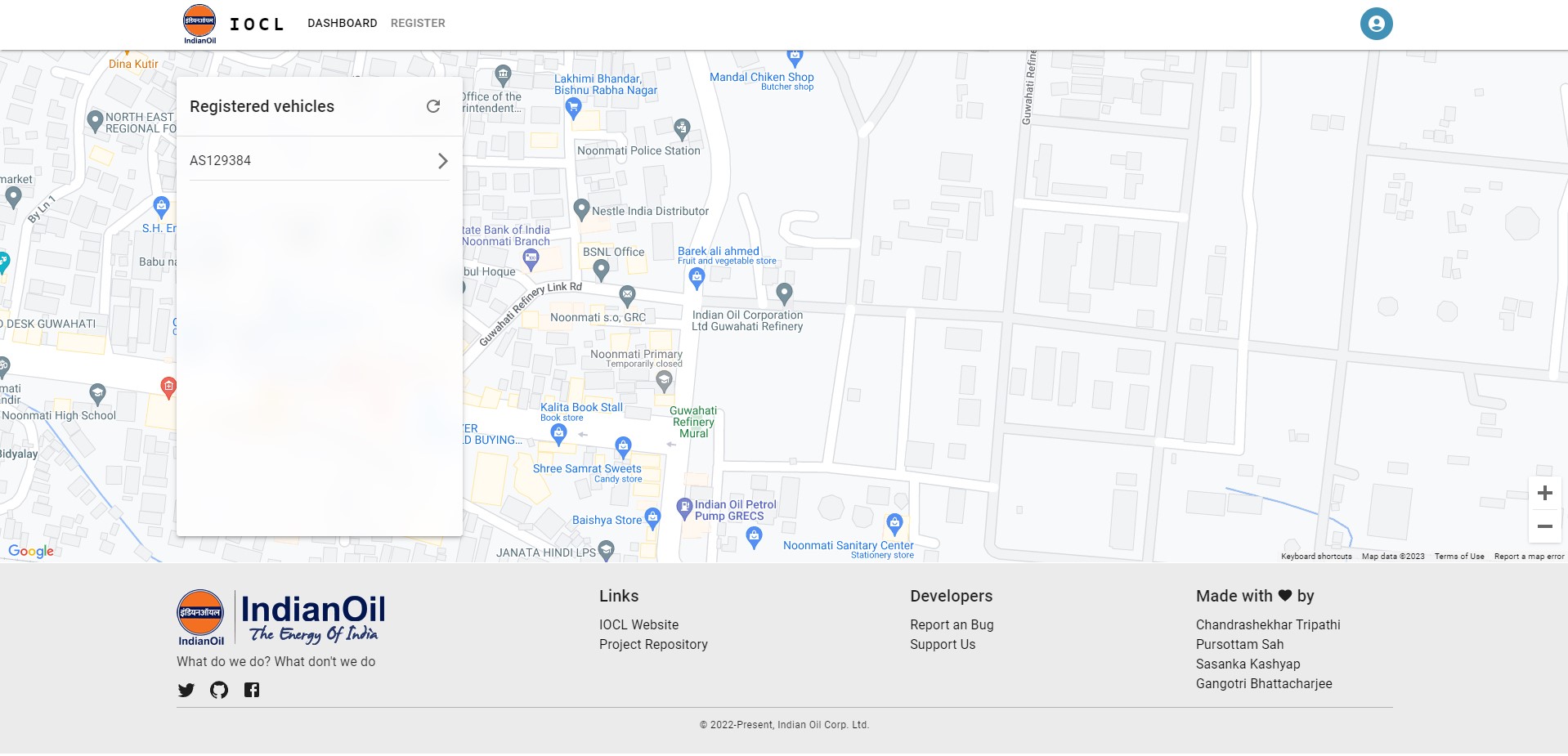Click the red hospital marker pin
Screen dimensions: 1568x756
click(x=168, y=387)
